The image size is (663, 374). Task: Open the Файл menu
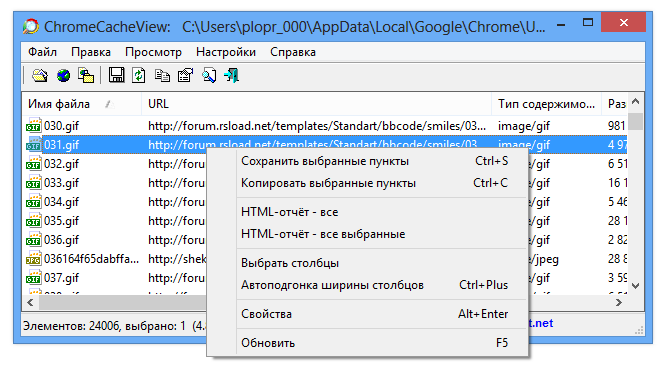tap(42, 52)
